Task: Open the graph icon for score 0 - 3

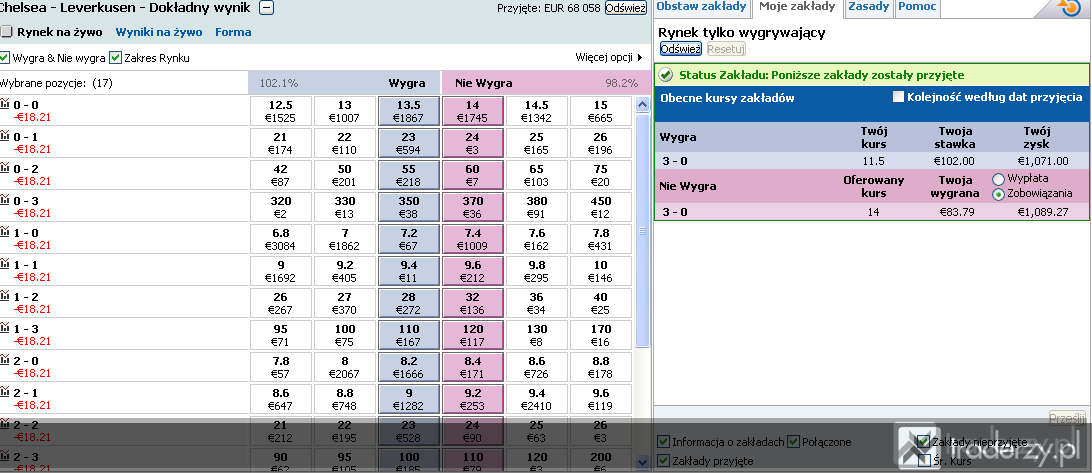Action: point(5,200)
